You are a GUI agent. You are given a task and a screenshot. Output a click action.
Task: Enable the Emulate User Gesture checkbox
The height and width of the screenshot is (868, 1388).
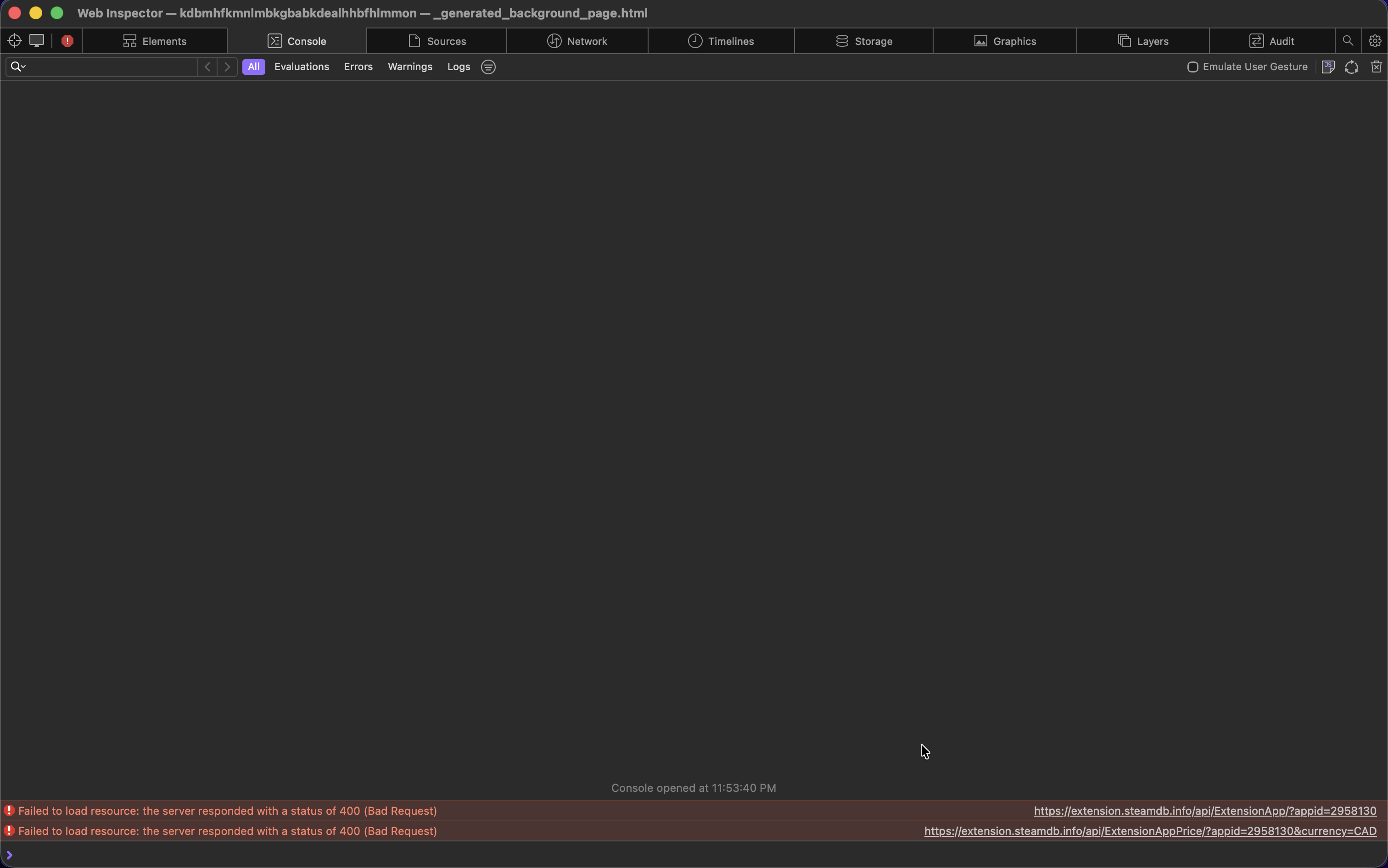point(1192,67)
